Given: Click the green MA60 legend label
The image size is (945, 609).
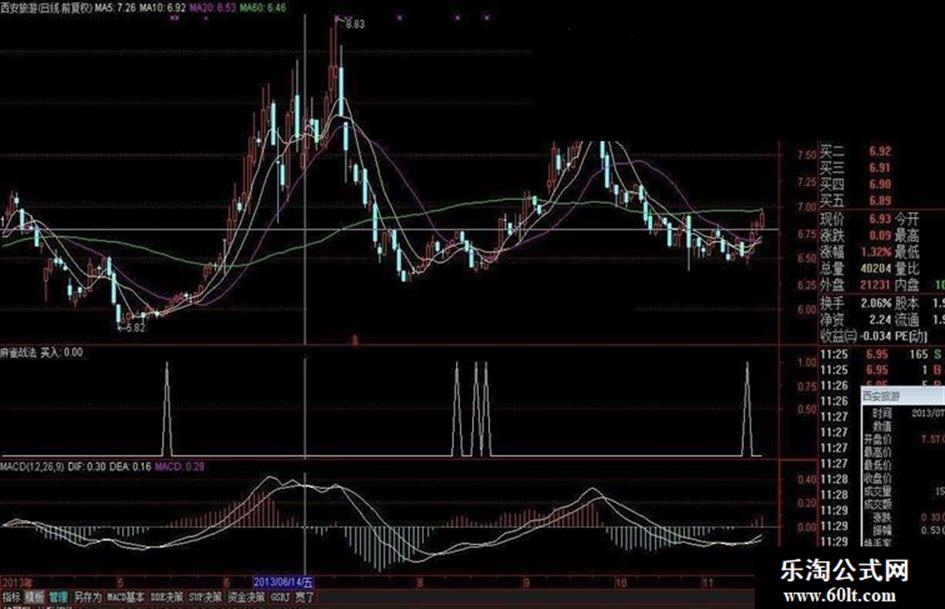Looking at the screenshot, I should 263,8.
